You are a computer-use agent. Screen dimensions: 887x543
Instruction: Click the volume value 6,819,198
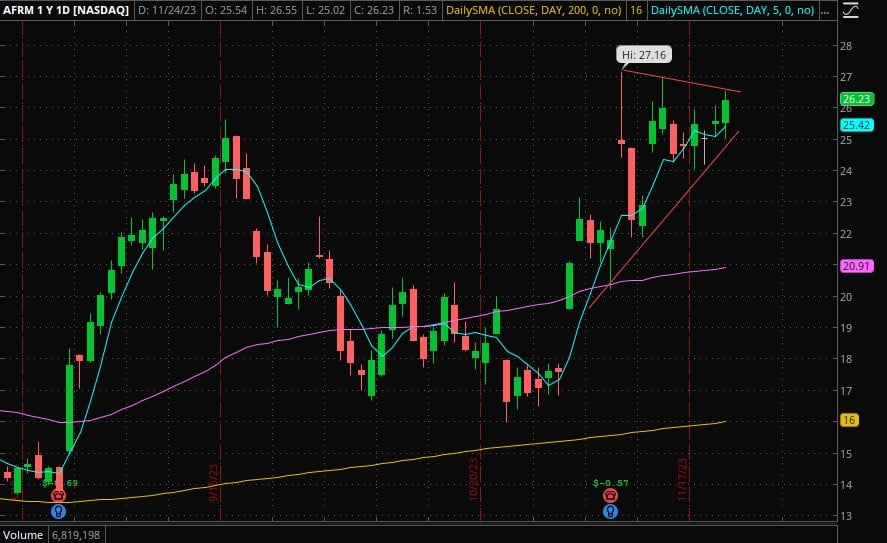(76, 535)
